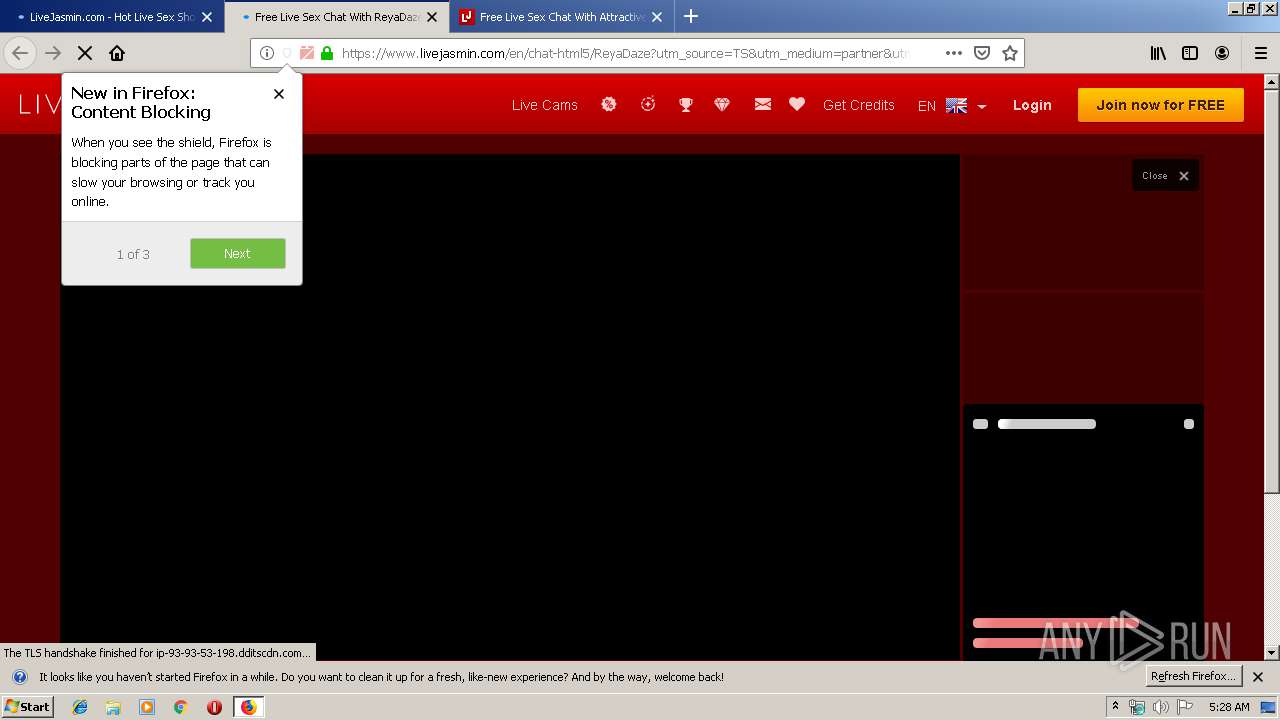Open the messages envelope icon

pyautogui.click(x=763, y=104)
